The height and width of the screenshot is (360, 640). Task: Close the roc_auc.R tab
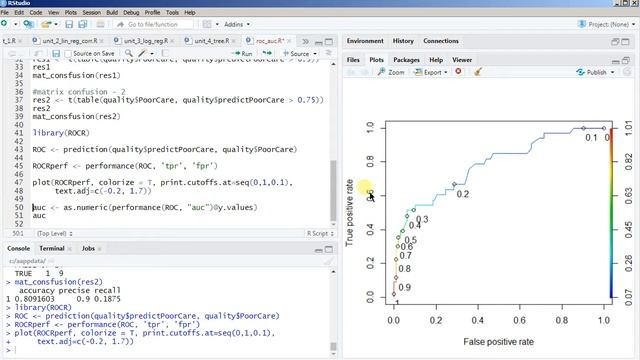(289, 41)
